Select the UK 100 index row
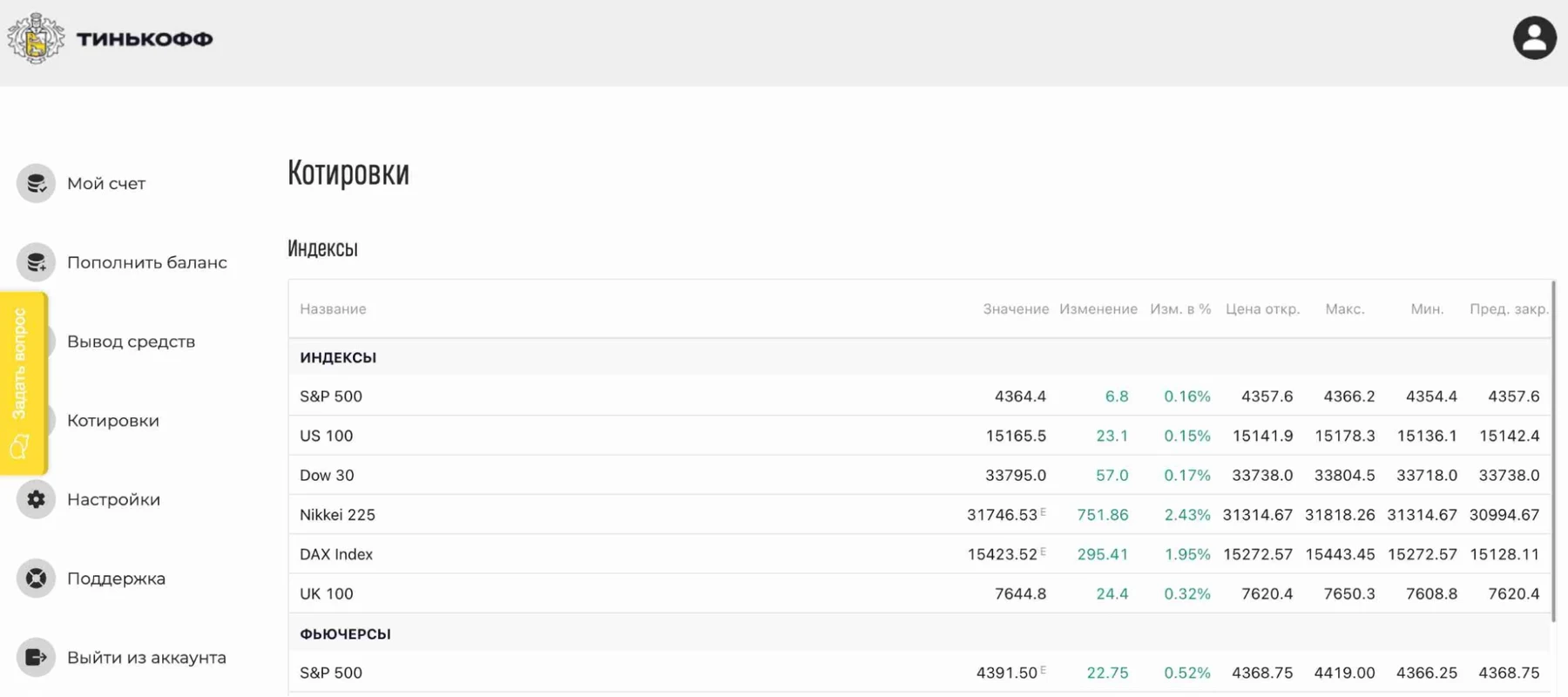The height and width of the screenshot is (697, 1568). click(x=920, y=593)
